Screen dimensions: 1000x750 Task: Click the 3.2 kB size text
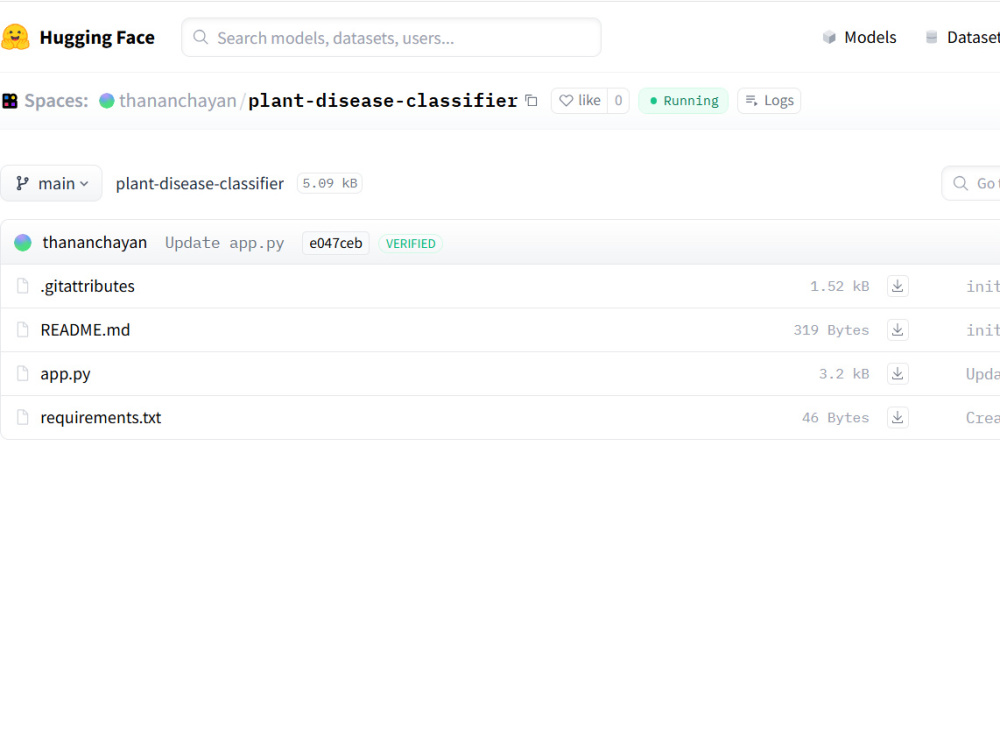pyautogui.click(x=844, y=374)
